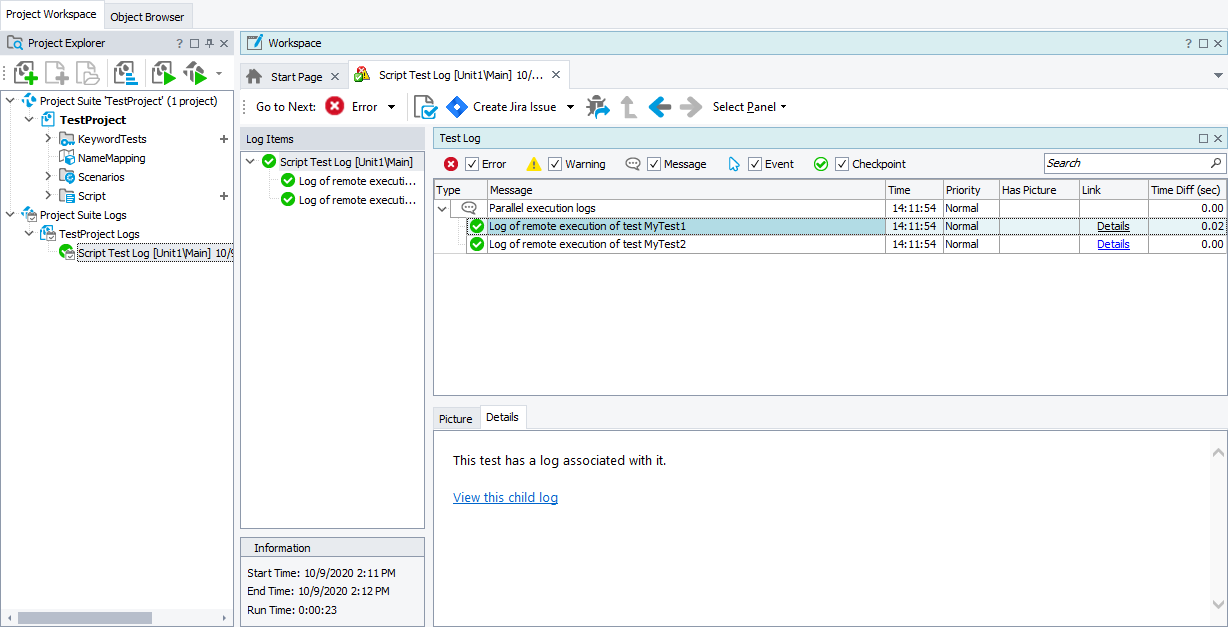Collapse the Parallel execution logs row

[x=441, y=207]
